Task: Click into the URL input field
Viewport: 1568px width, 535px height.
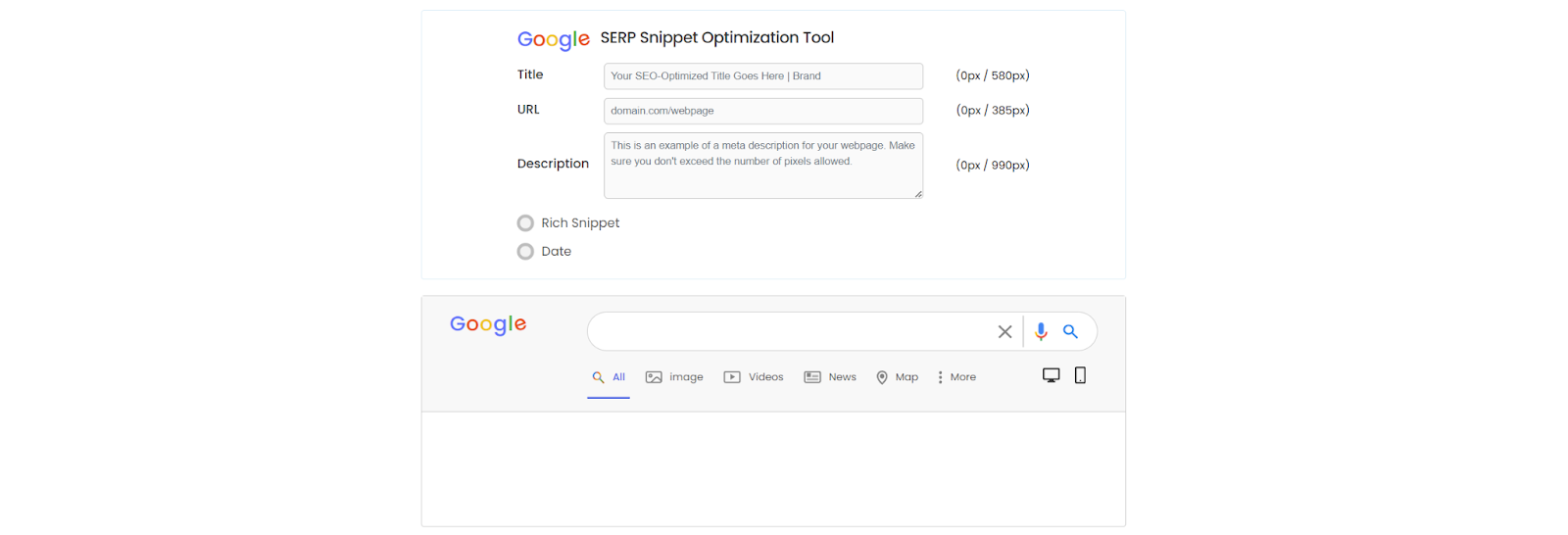Action: click(762, 111)
